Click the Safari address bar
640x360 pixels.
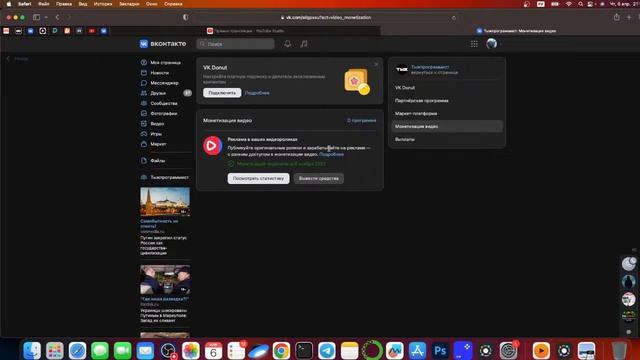[327, 18]
